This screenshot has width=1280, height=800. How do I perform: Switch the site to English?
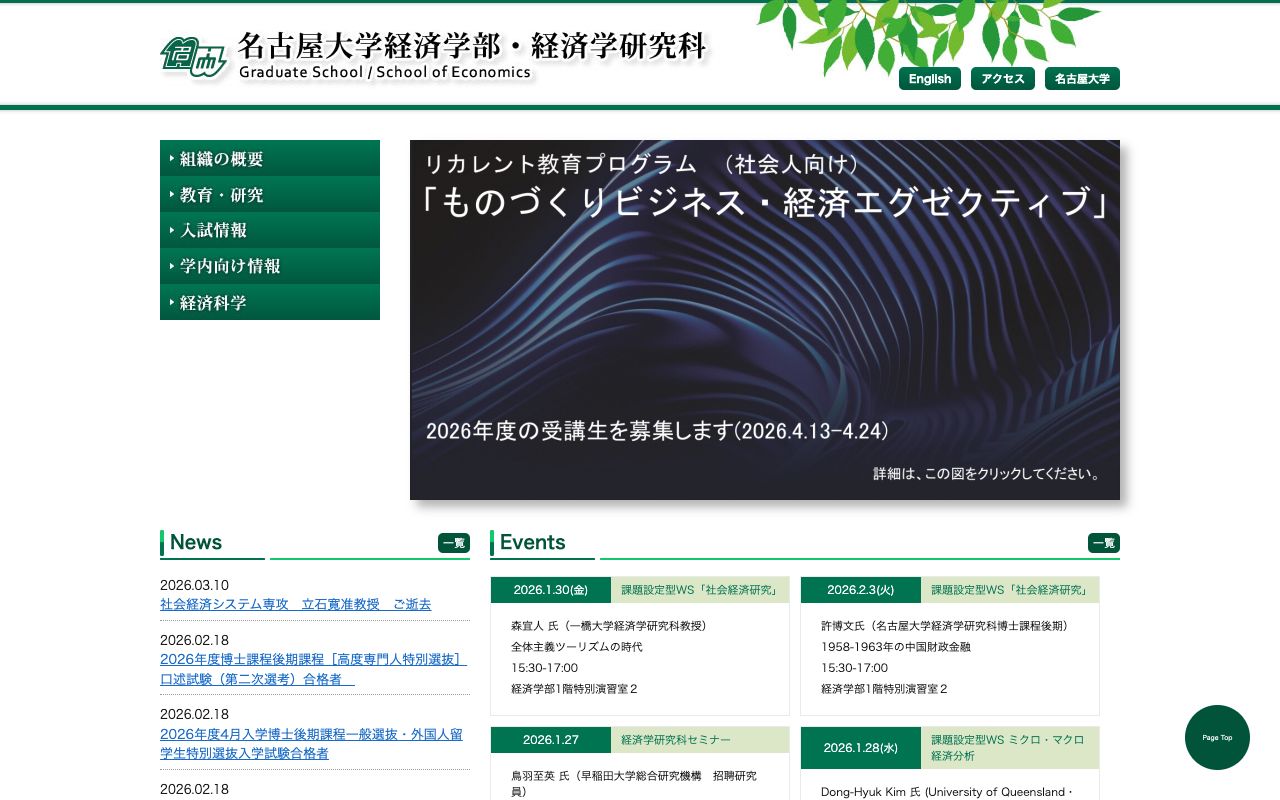point(930,78)
